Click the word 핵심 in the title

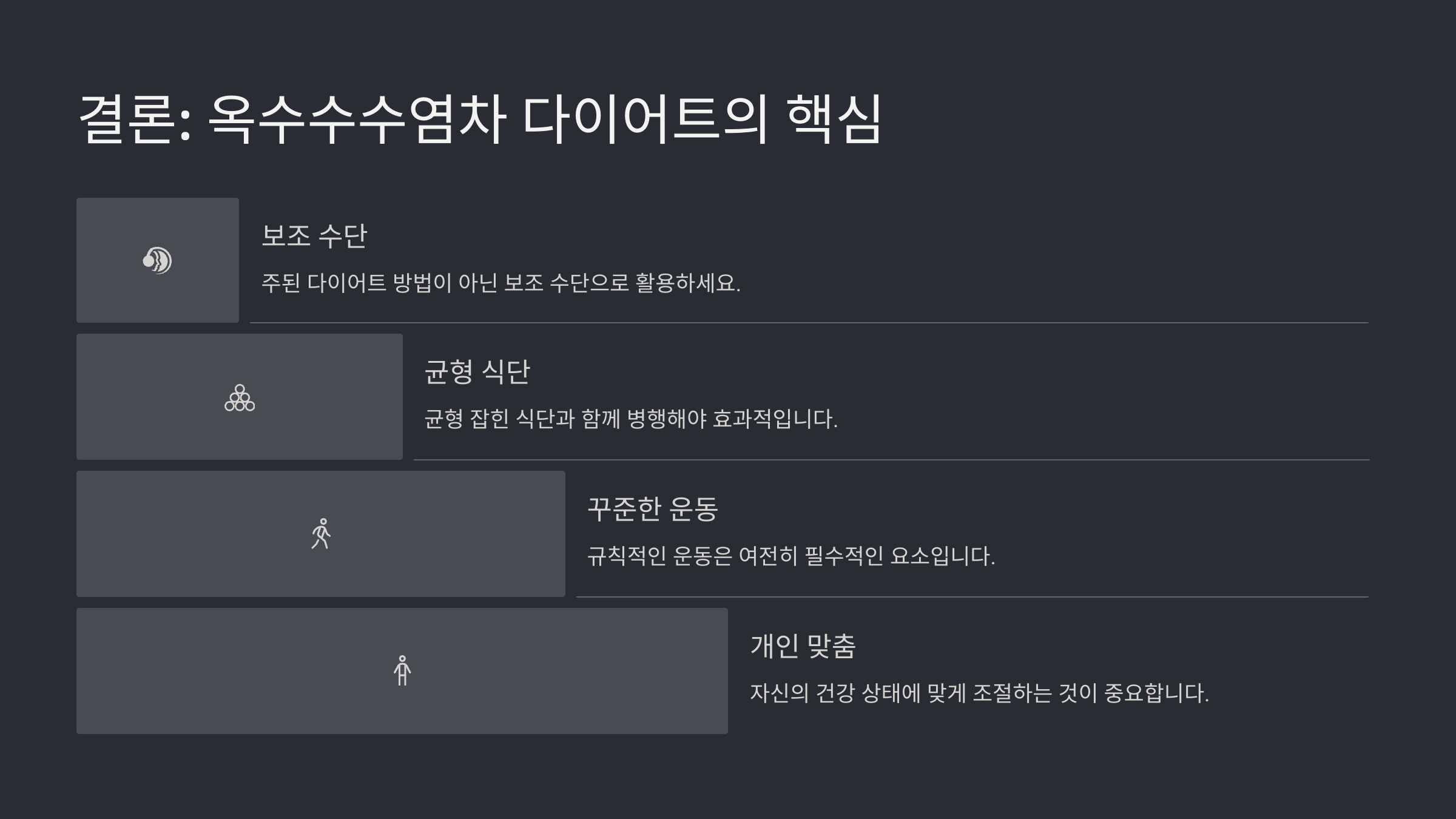click(834, 119)
